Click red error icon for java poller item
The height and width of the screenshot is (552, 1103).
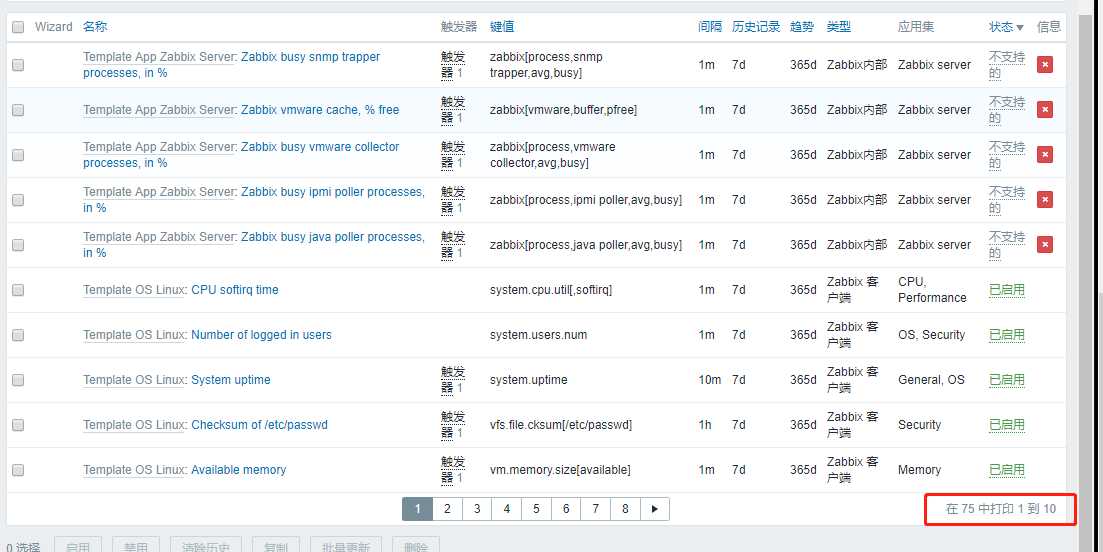click(x=1045, y=245)
